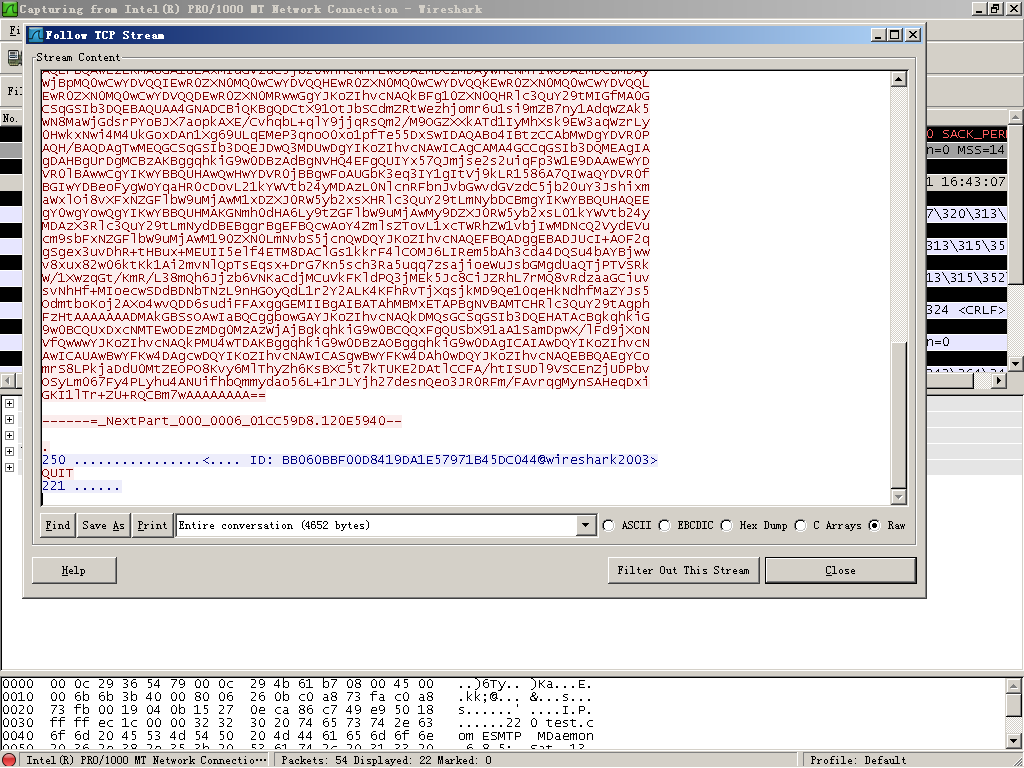Click the Intel PRO/1000 interface status text
This screenshot has width=1024, height=768.
[x=146, y=760]
